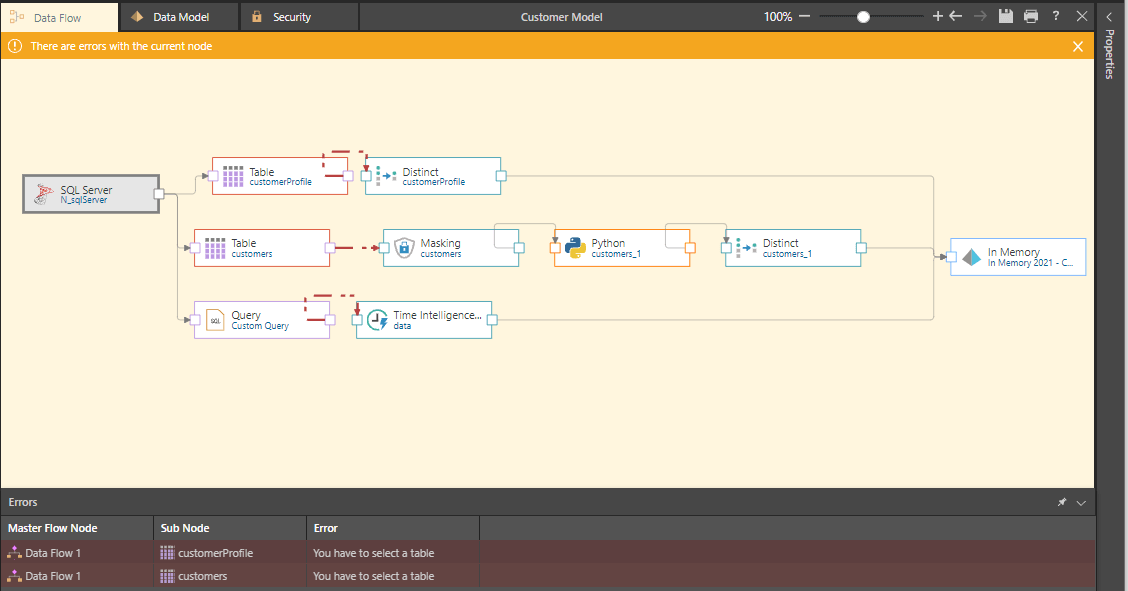Image resolution: width=1128 pixels, height=591 pixels.
Task: Click the warning icon in error banner
Action: [14, 46]
